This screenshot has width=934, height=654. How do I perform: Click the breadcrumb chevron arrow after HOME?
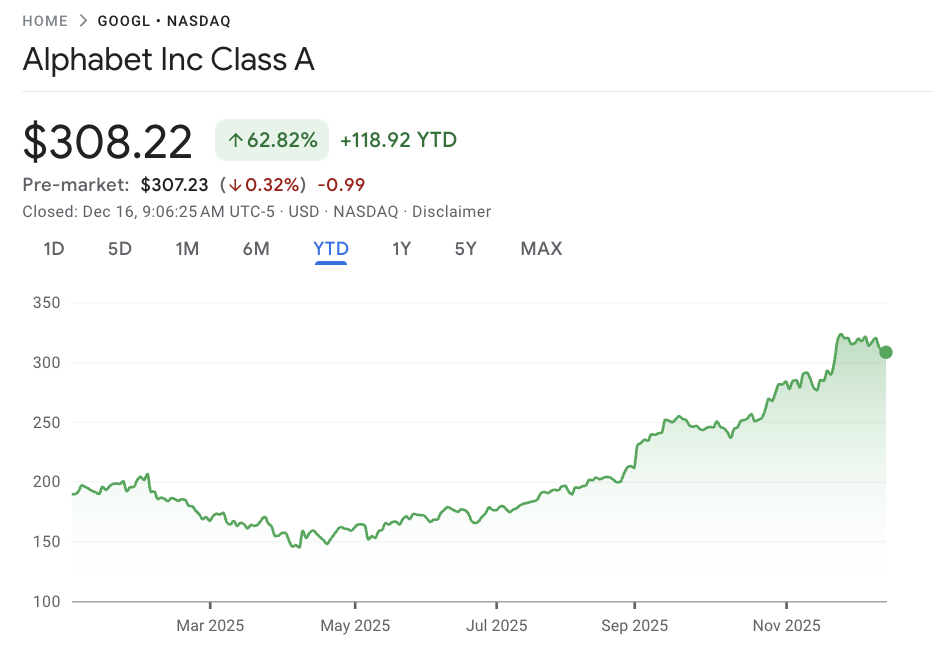(83, 21)
